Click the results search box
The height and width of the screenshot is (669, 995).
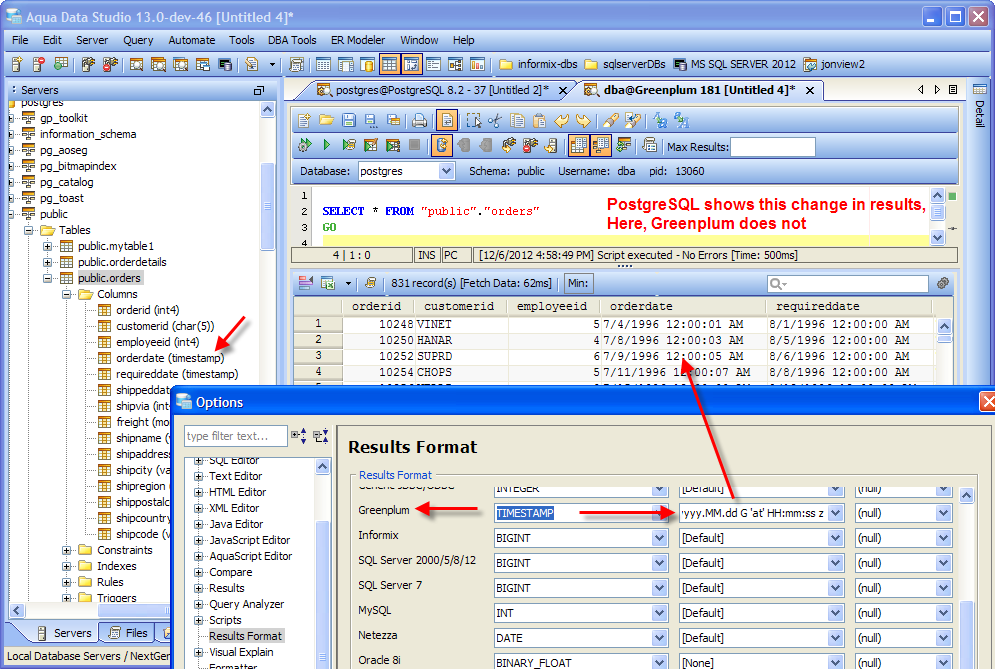(x=847, y=284)
